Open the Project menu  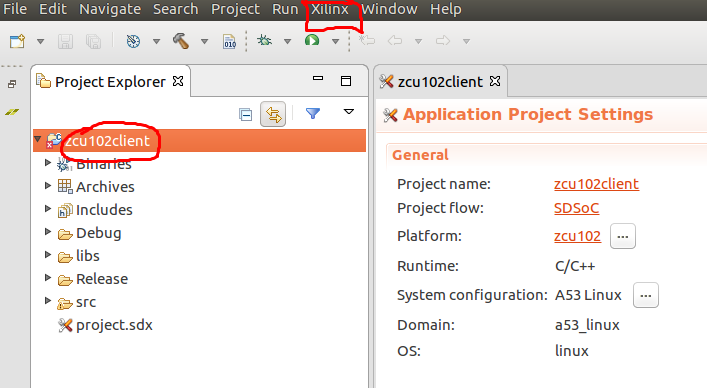click(235, 9)
